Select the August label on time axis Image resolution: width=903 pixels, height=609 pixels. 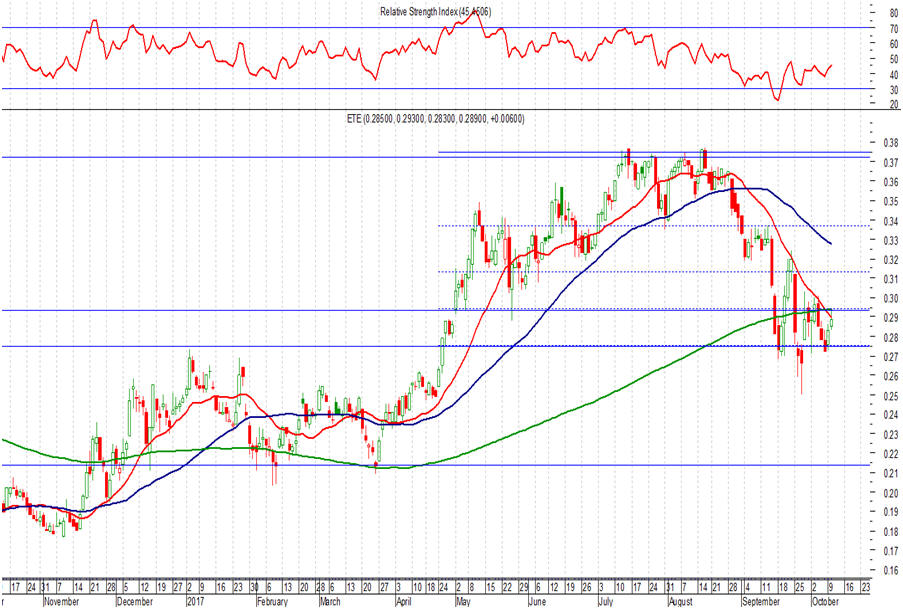point(681,602)
